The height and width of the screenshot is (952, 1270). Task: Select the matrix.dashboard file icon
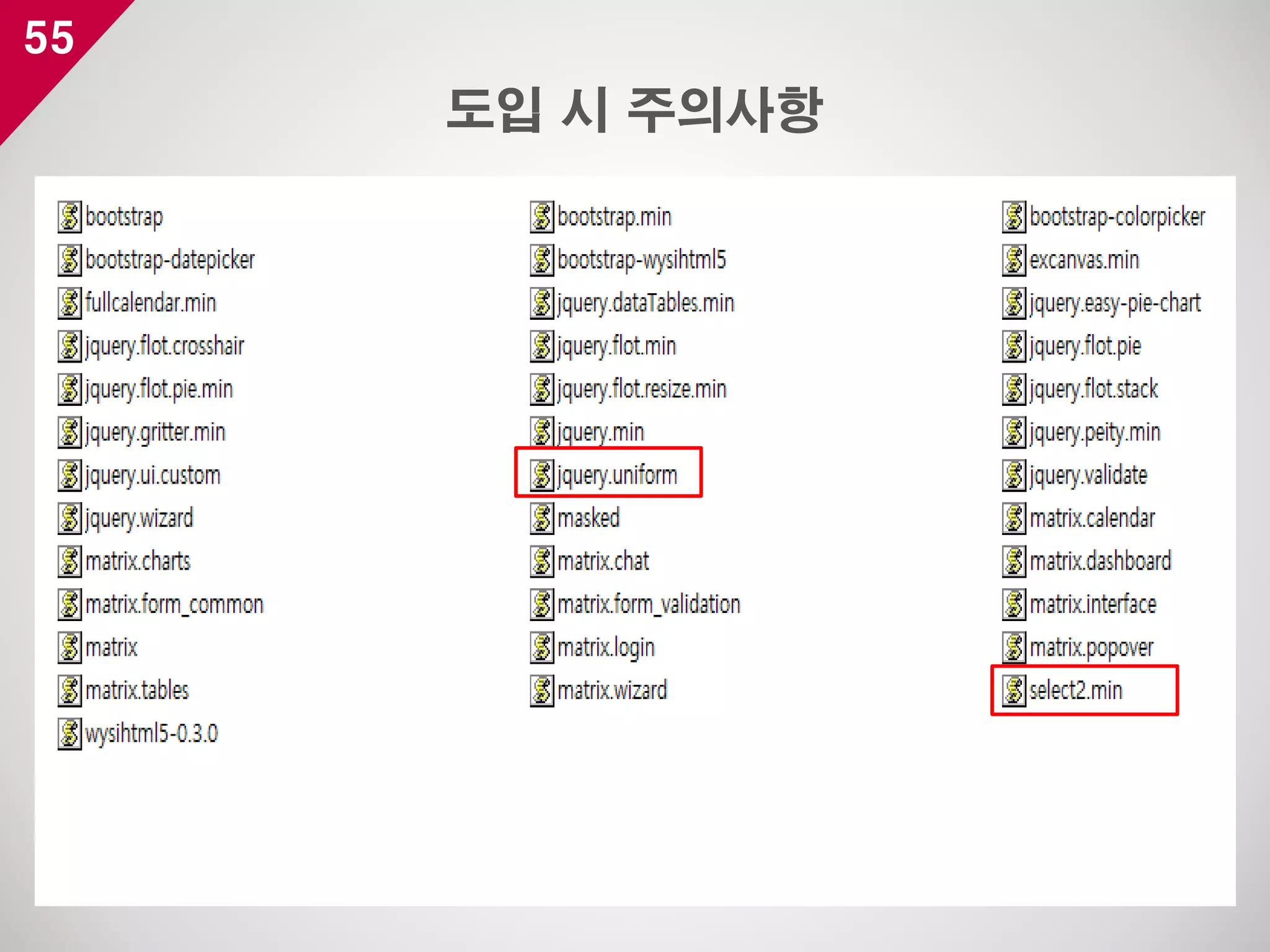click(x=1014, y=561)
